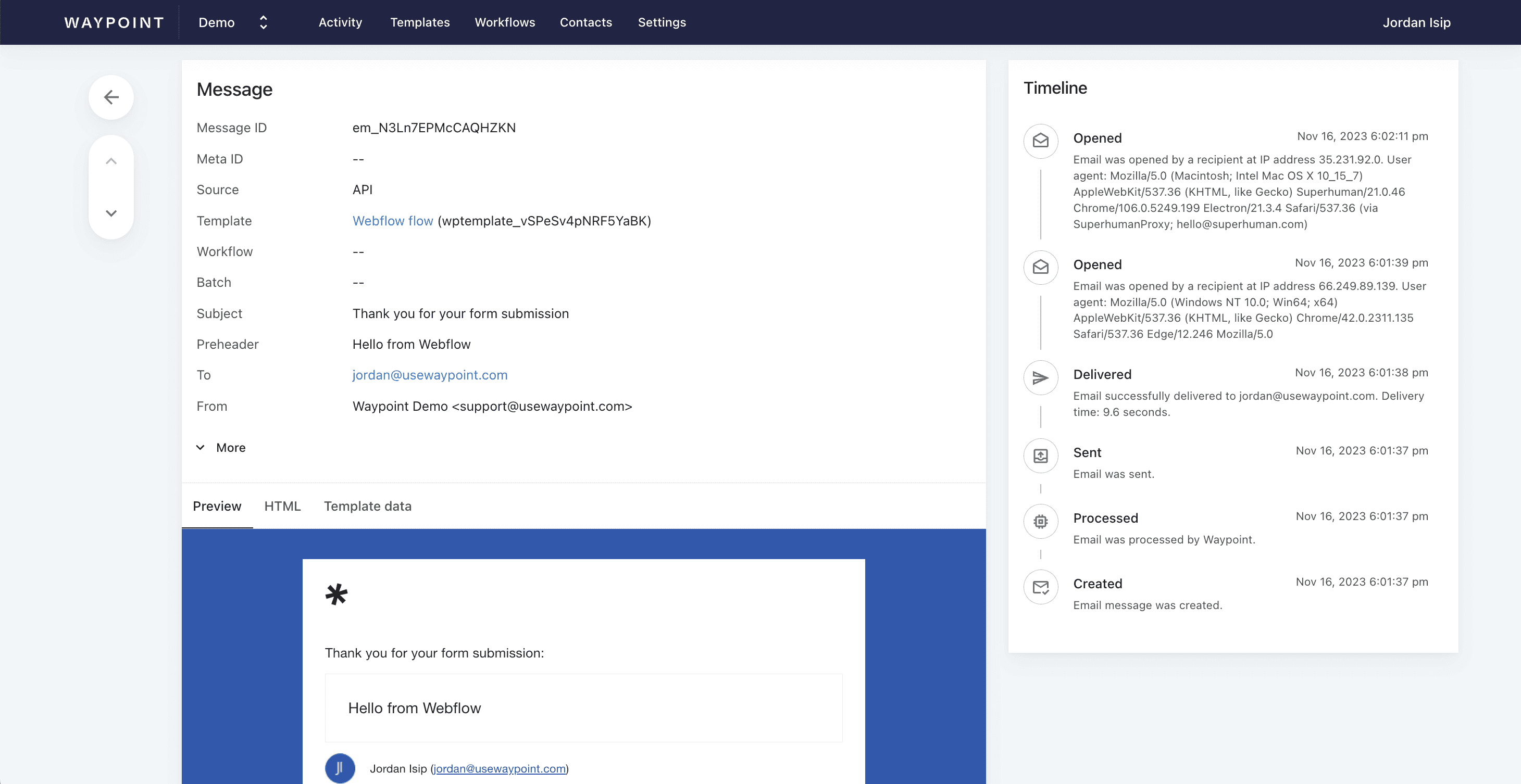Viewport: 1521px width, 784px height.
Task: Click the JI avatar in preview
Action: click(340, 768)
